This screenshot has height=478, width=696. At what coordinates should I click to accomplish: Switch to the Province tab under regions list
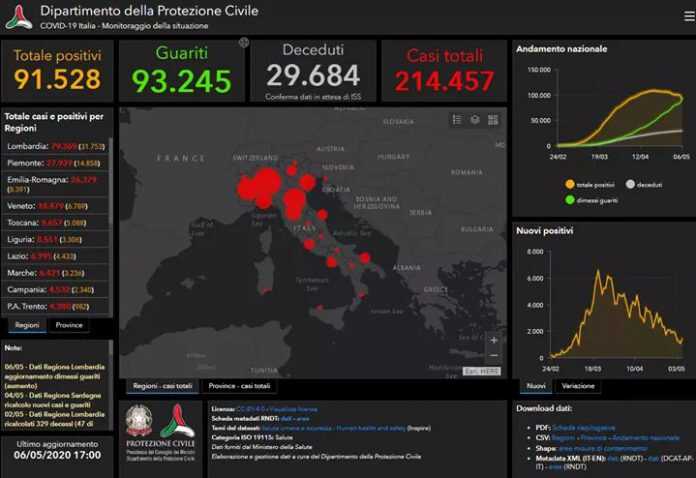pyautogui.click(x=69, y=325)
